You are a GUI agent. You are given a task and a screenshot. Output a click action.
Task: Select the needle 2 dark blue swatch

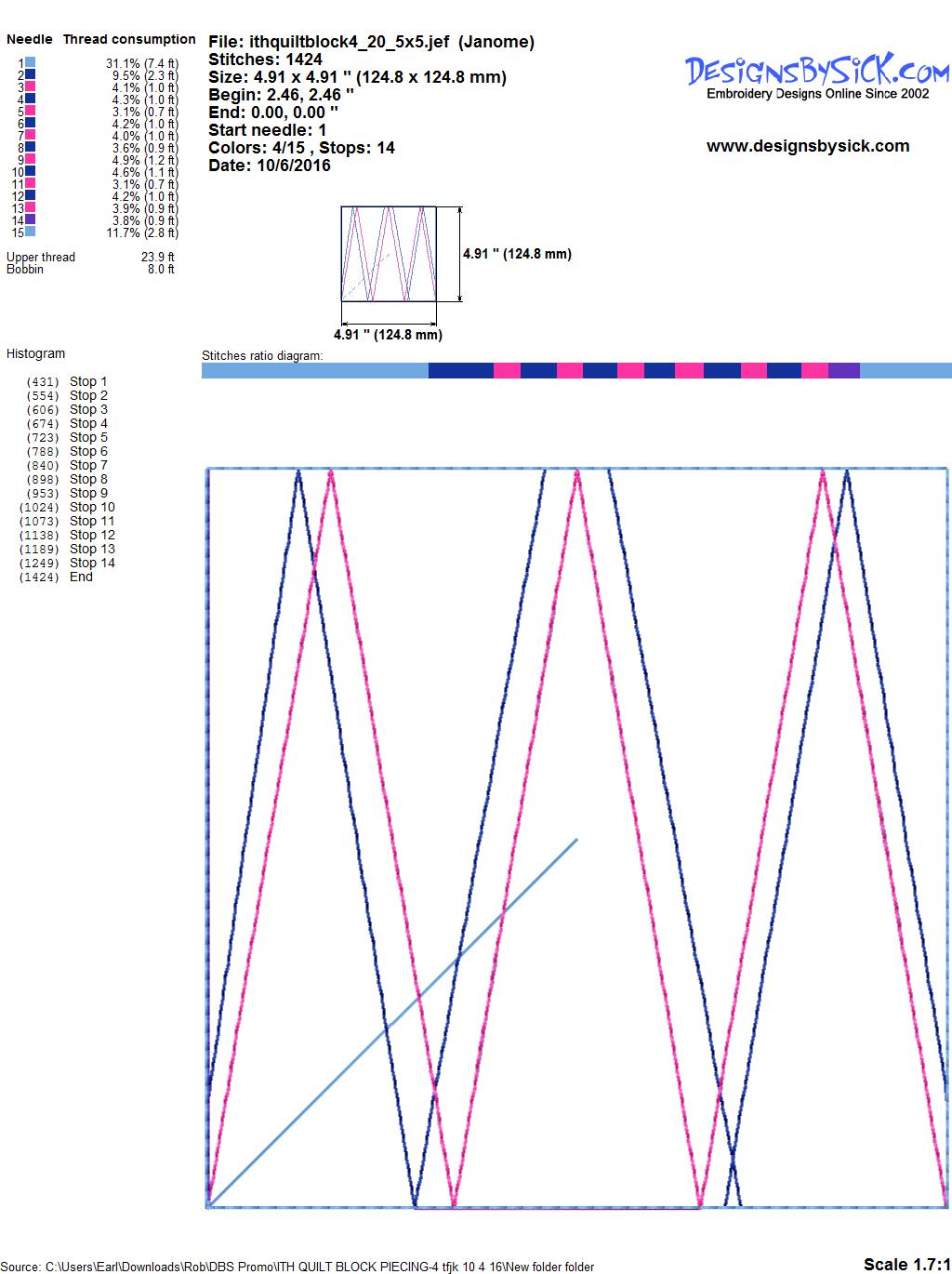31,74
